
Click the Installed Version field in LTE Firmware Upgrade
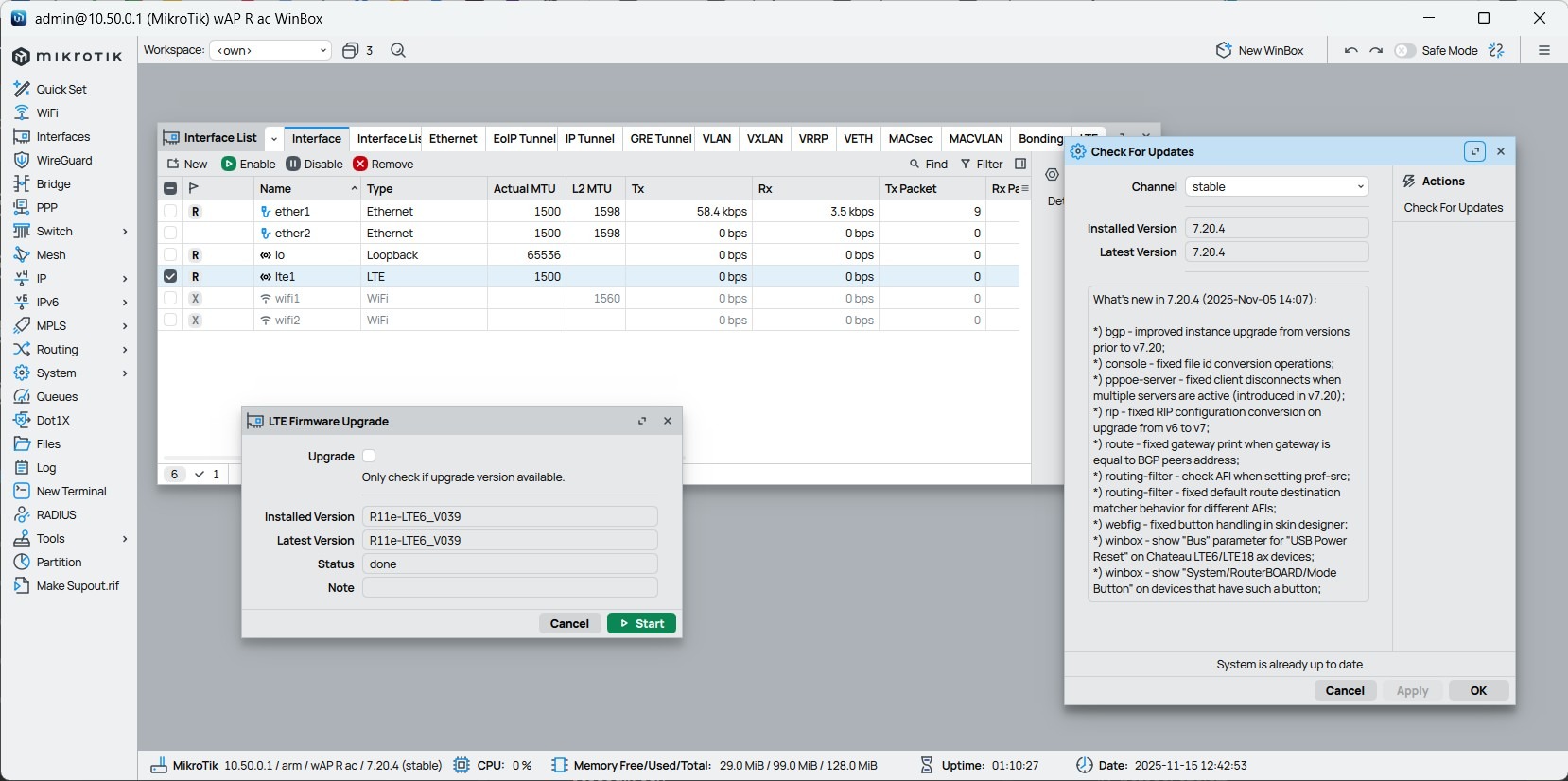[510, 516]
